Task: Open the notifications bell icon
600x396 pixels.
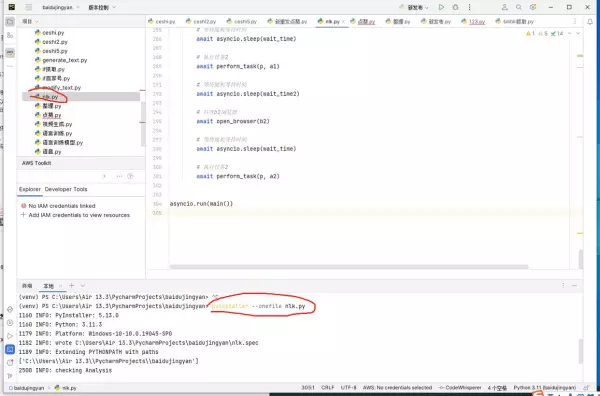Action: click(x=590, y=22)
